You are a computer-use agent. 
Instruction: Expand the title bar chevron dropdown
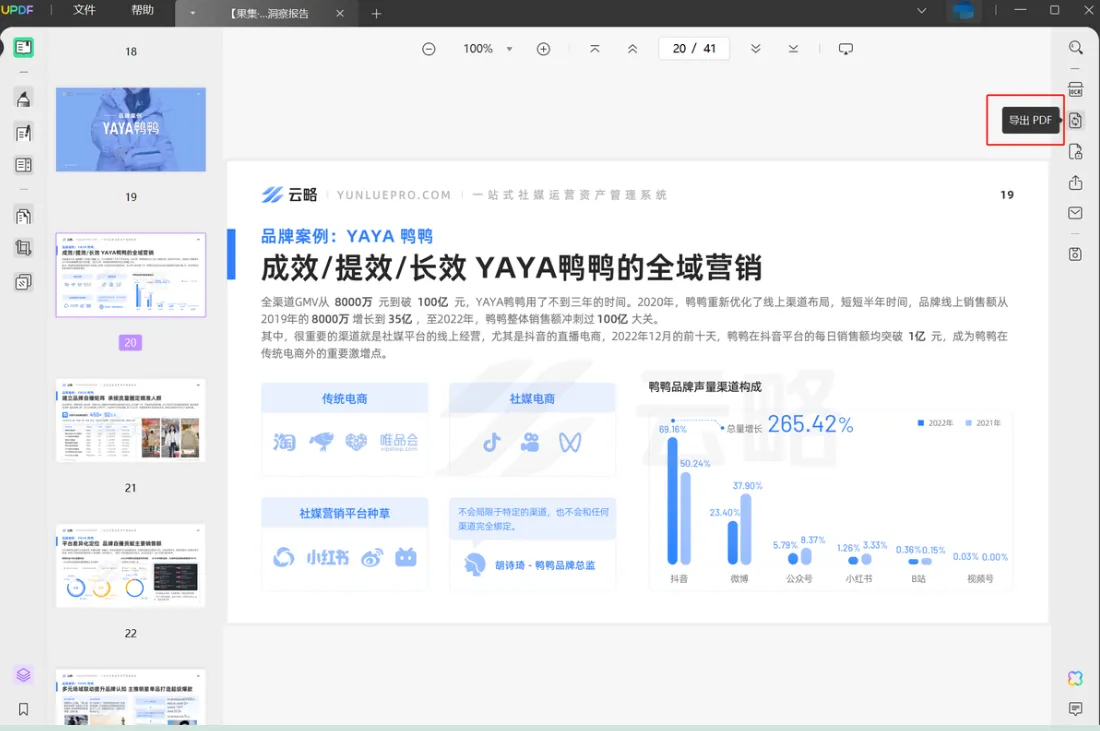coord(922,11)
